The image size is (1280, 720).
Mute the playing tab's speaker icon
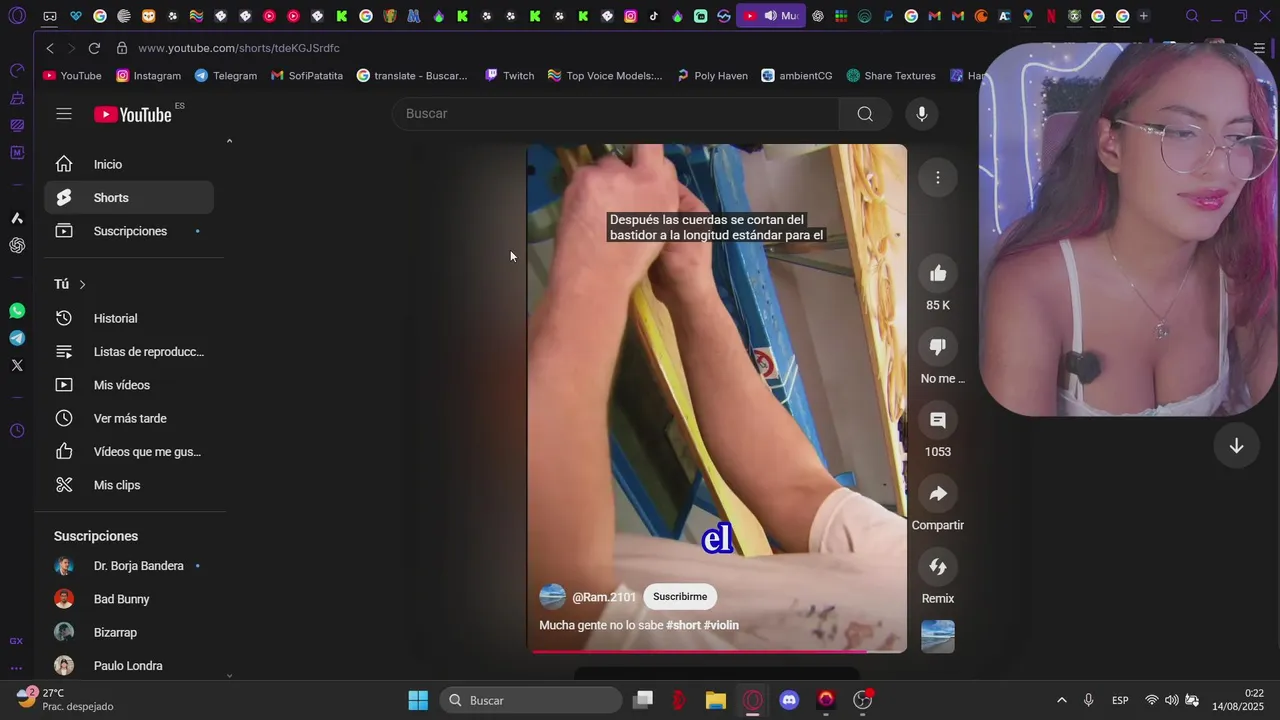point(770,16)
